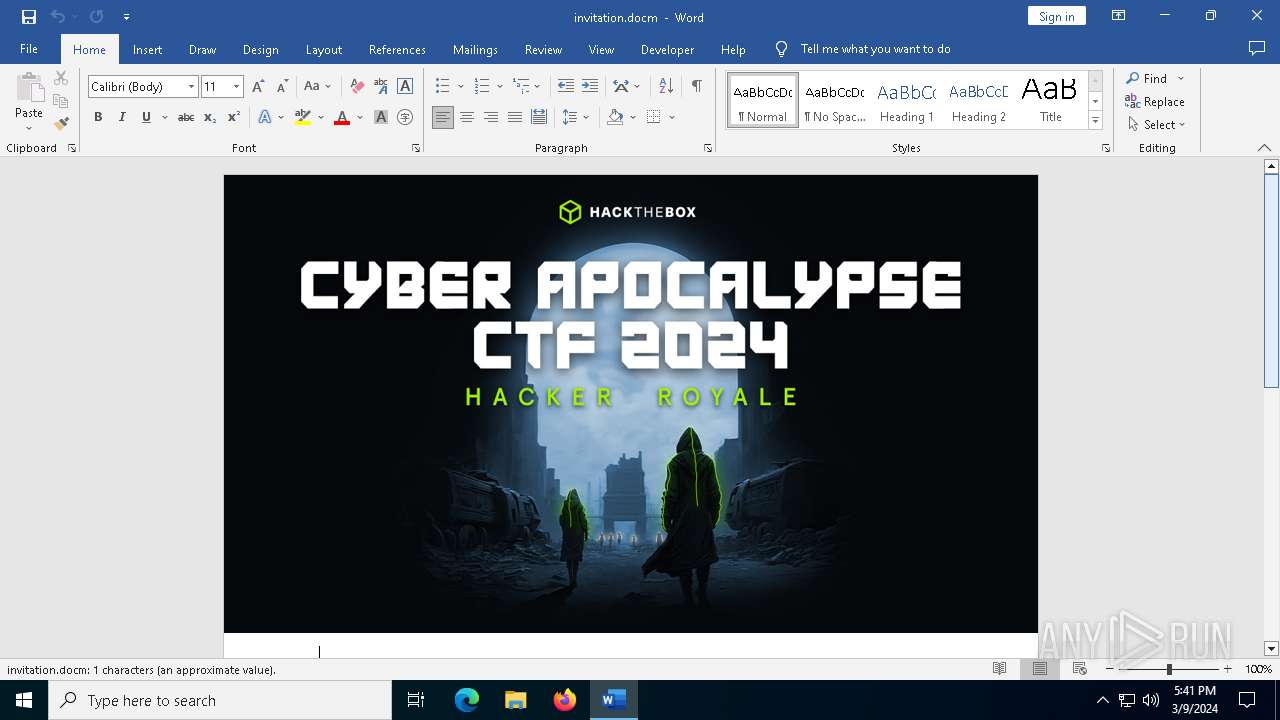The image size is (1280, 720).
Task: Click the Justify alignment icon
Action: pyautogui.click(x=515, y=117)
